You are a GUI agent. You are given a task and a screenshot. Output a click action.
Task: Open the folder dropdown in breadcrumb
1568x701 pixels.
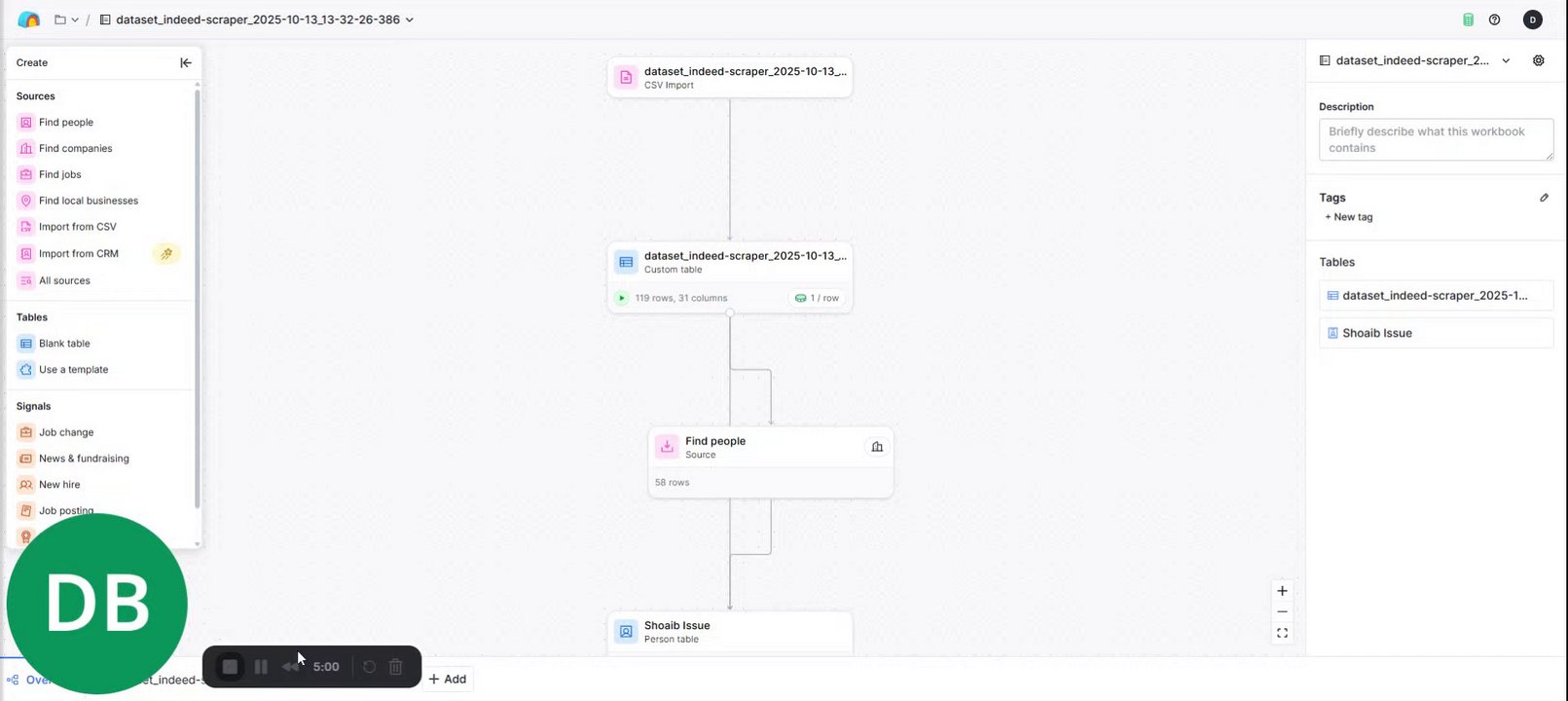pyautogui.click(x=66, y=19)
